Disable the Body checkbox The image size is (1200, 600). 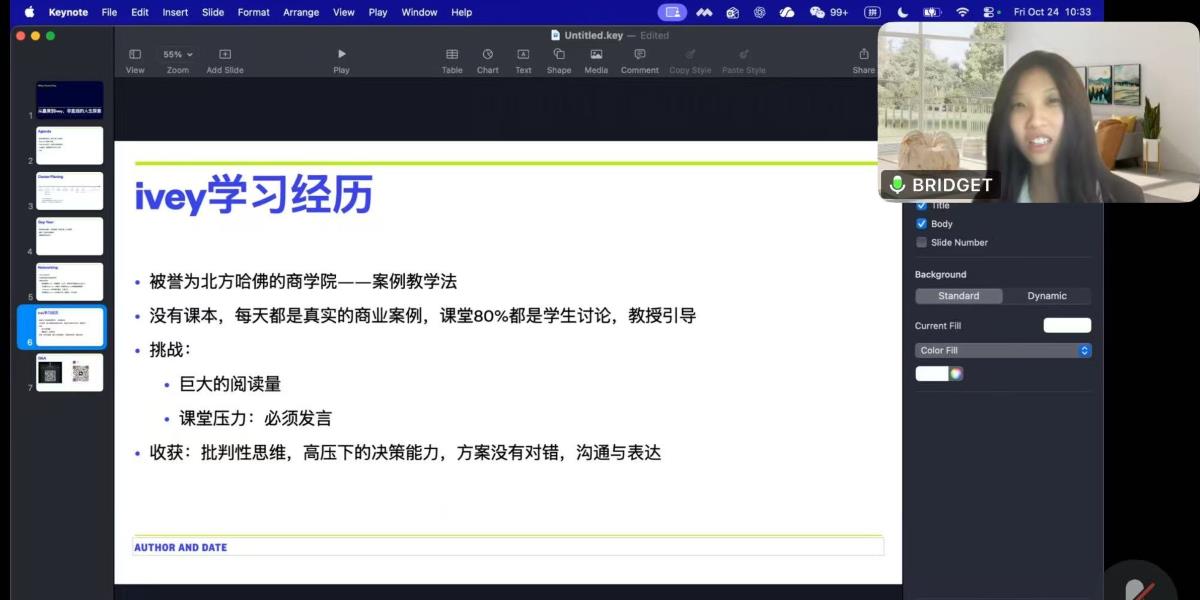tap(922, 223)
